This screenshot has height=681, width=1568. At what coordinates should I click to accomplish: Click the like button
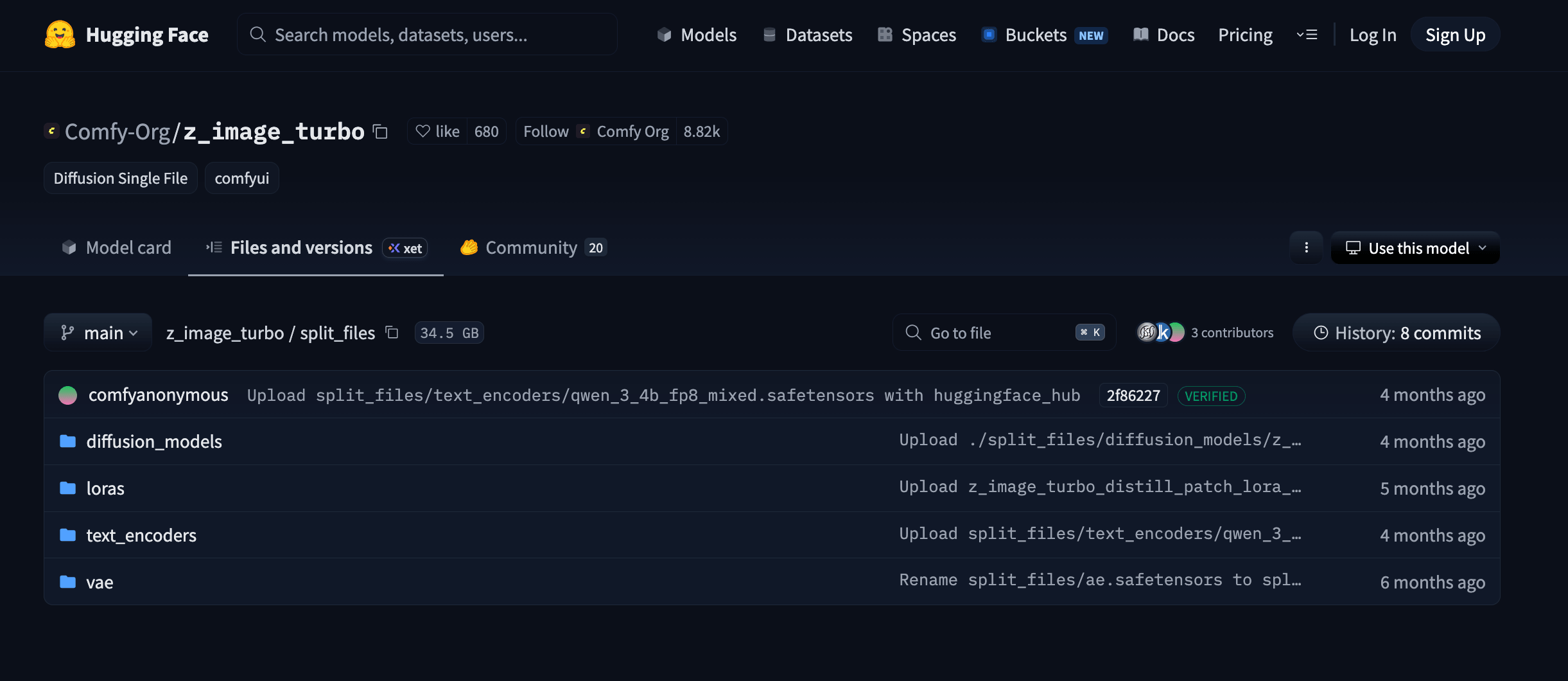pos(437,131)
